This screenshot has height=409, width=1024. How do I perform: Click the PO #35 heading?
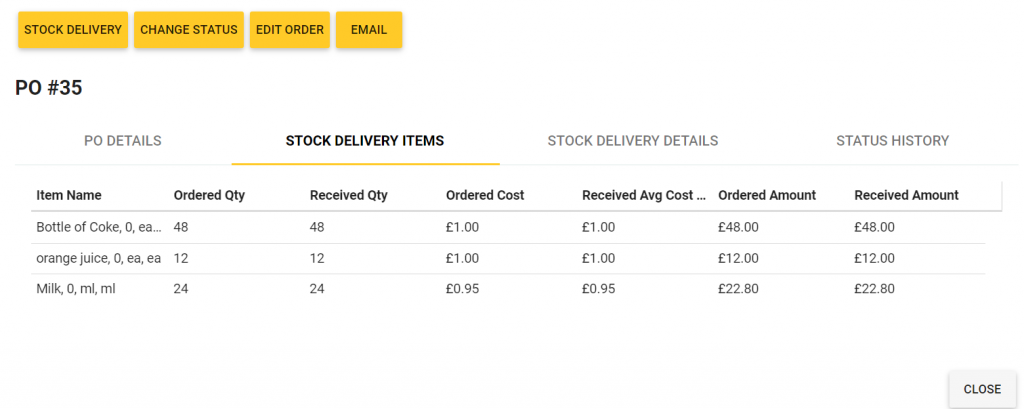49,88
